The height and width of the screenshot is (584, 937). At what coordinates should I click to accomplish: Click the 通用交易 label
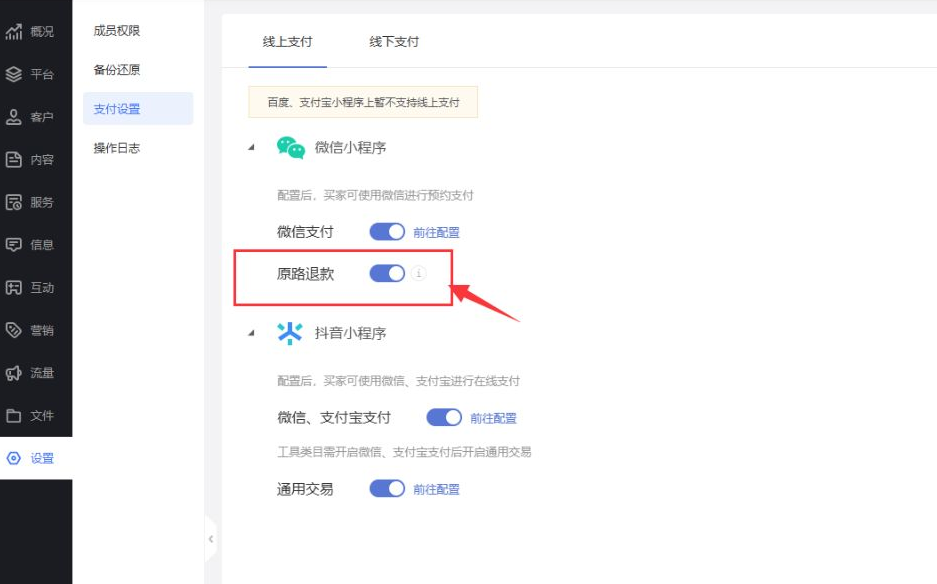click(305, 490)
